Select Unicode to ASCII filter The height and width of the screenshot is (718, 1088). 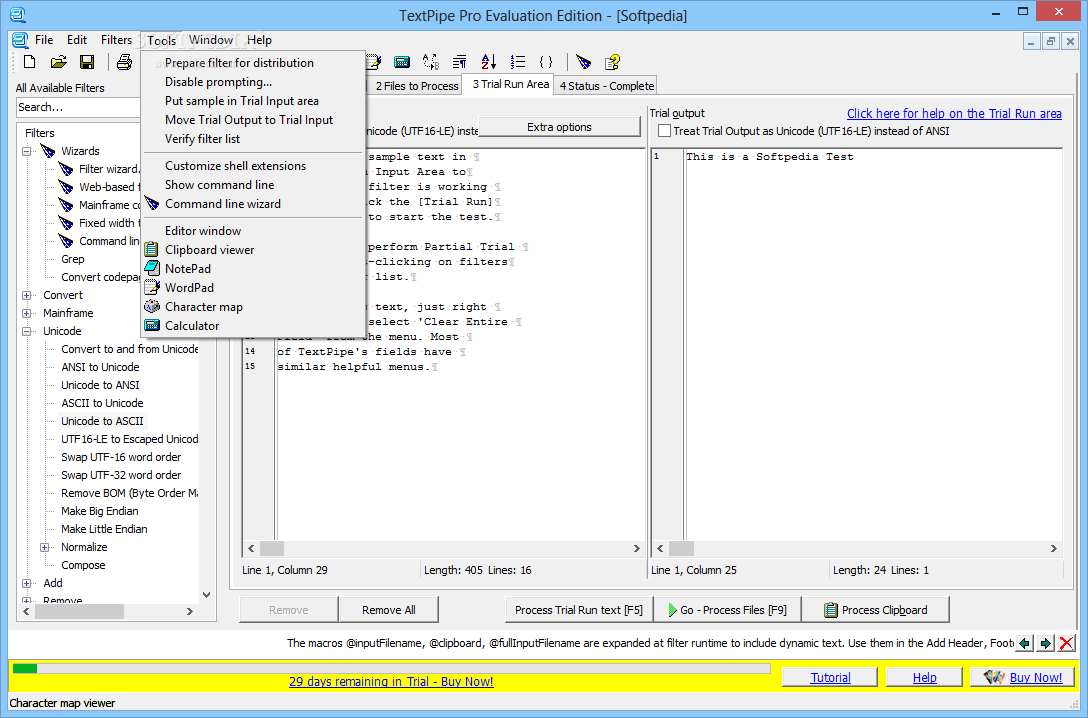102,421
